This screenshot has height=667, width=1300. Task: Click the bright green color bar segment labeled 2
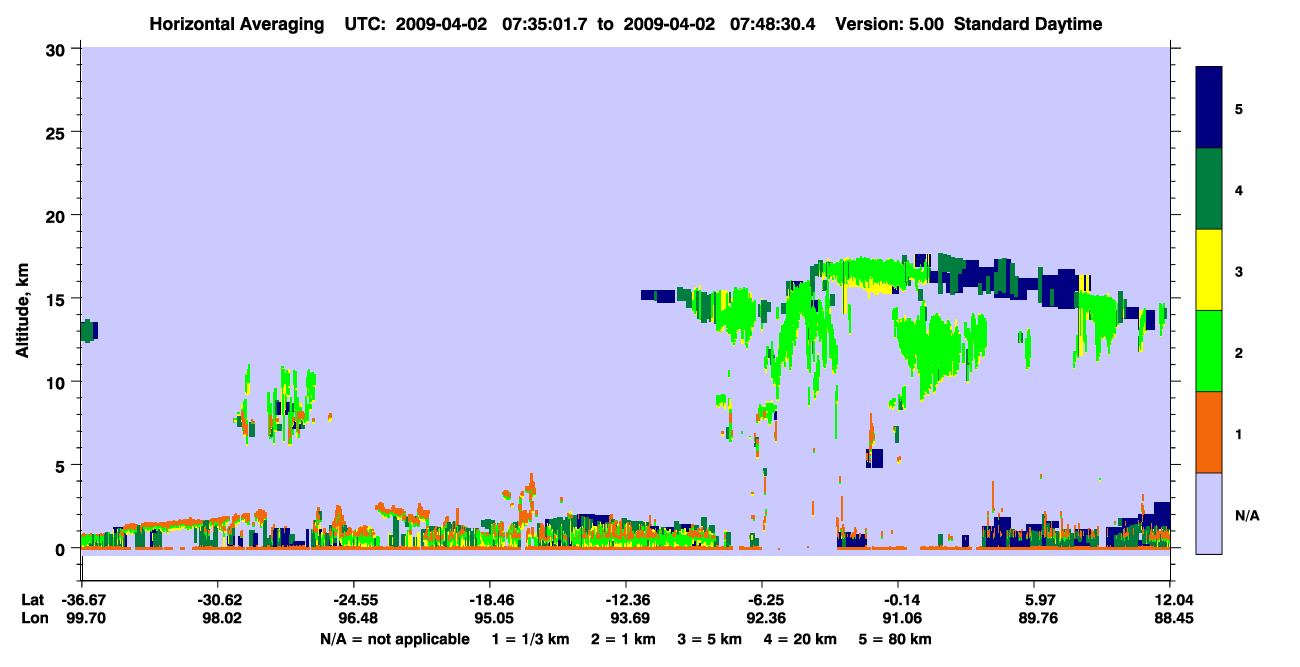pos(1209,351)
